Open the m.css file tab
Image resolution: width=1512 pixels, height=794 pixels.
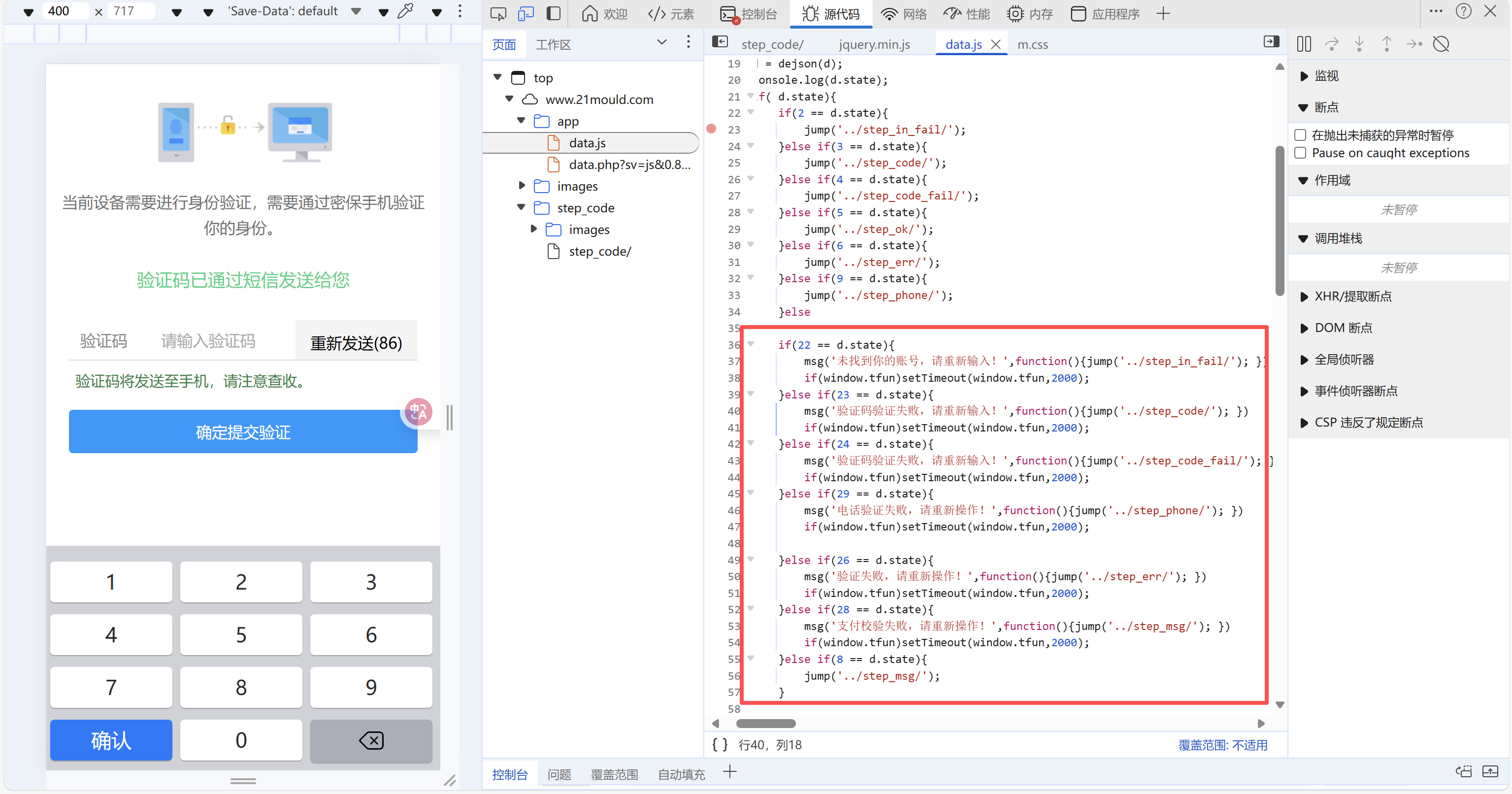coord(1032,45)
